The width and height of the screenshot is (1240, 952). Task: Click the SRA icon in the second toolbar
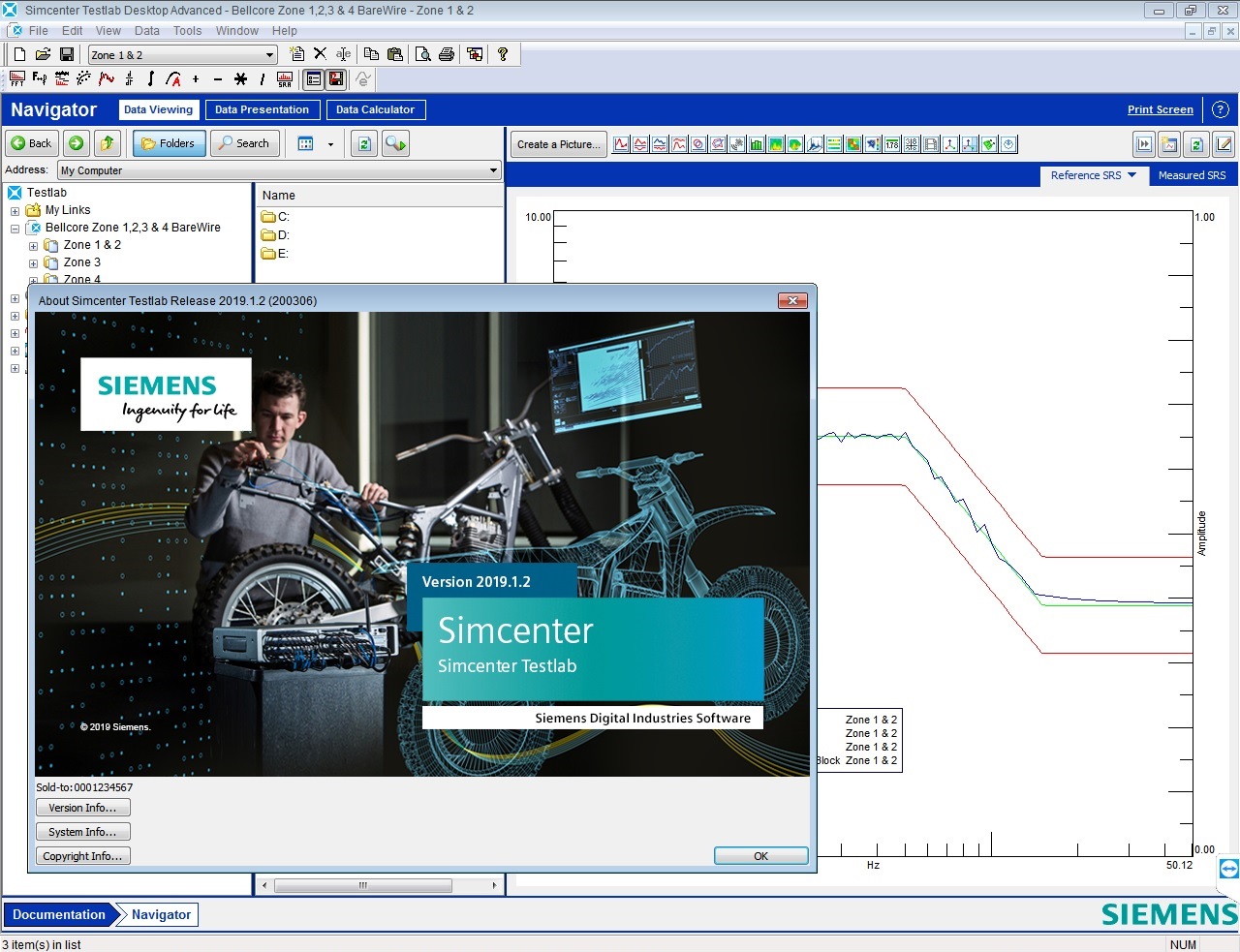coord(285,79)
